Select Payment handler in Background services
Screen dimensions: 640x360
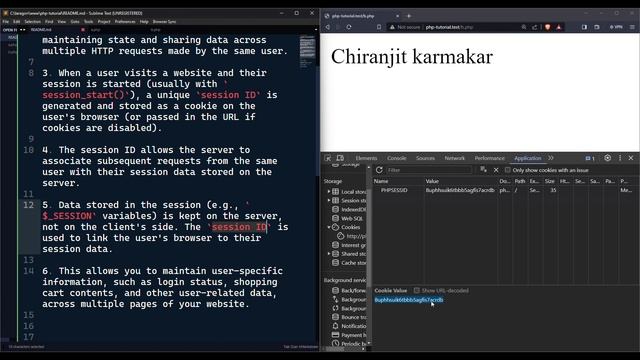349,335
